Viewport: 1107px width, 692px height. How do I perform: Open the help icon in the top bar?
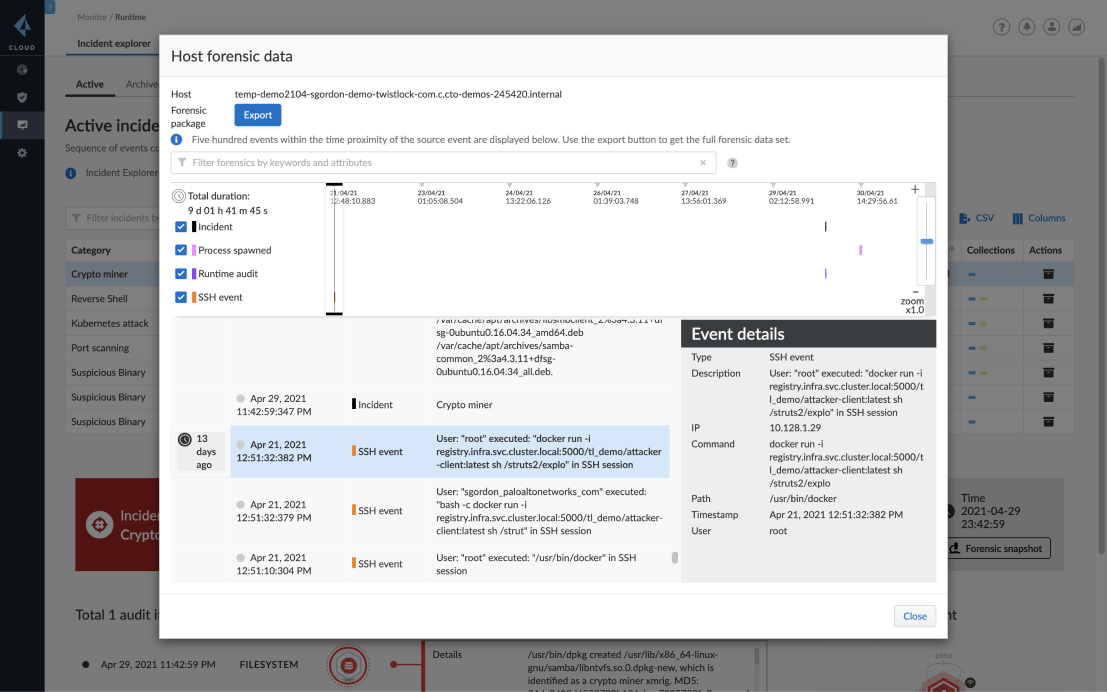1002,28
